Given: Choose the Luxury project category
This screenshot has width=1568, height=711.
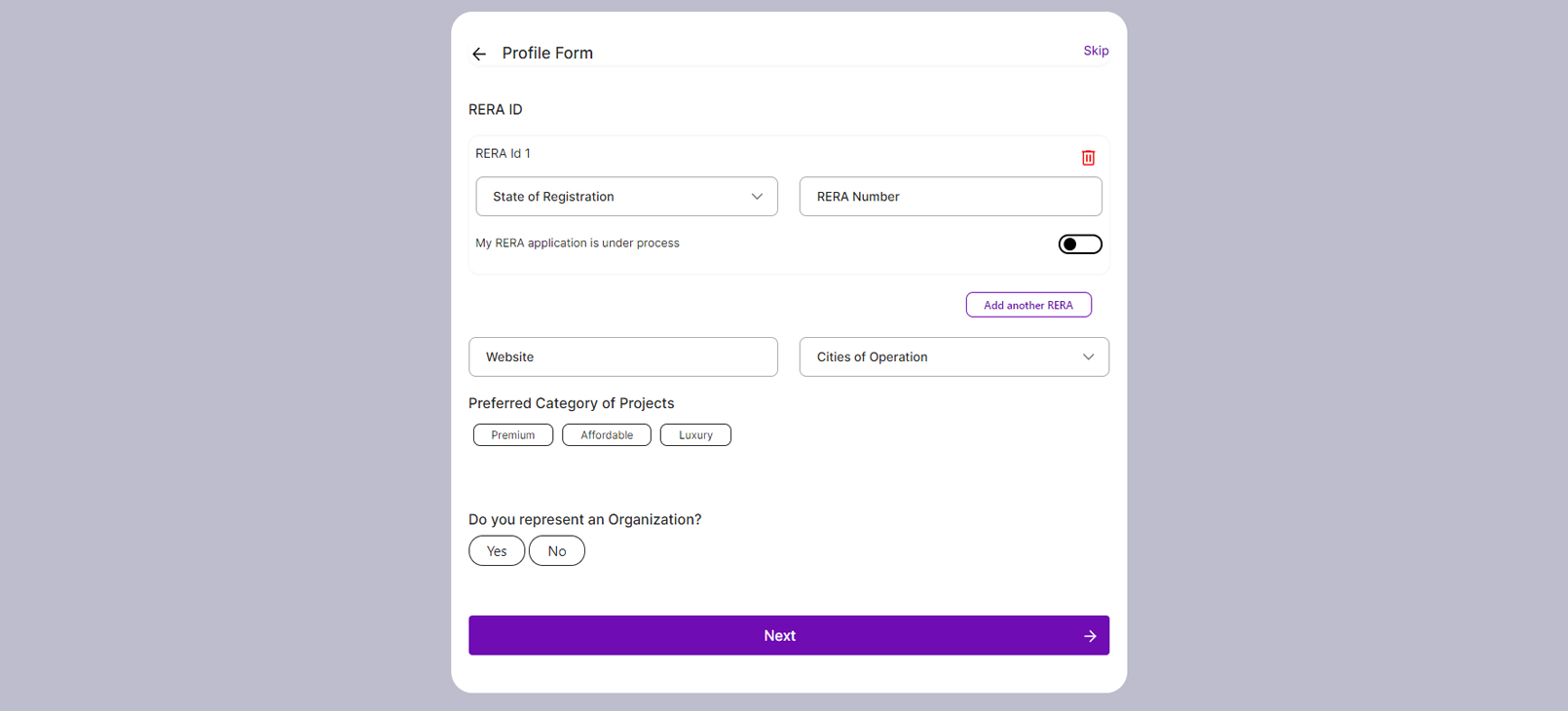Looking at the screenshot, I should point(695,435).
